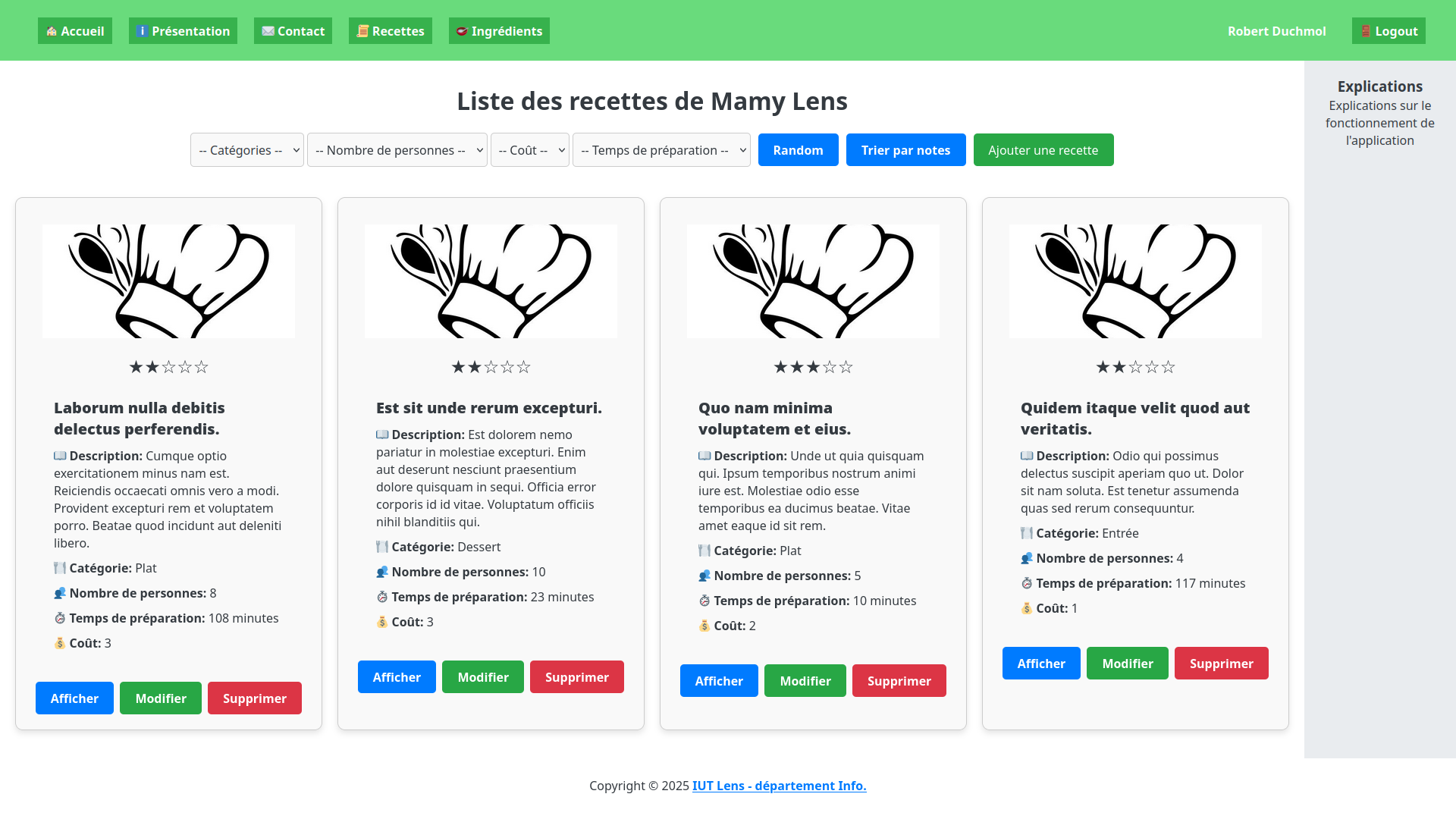Viewport: 1456px width, 819px height.
Task: Expand the Nombre de personnes dropdown
Action: [397, 150]
